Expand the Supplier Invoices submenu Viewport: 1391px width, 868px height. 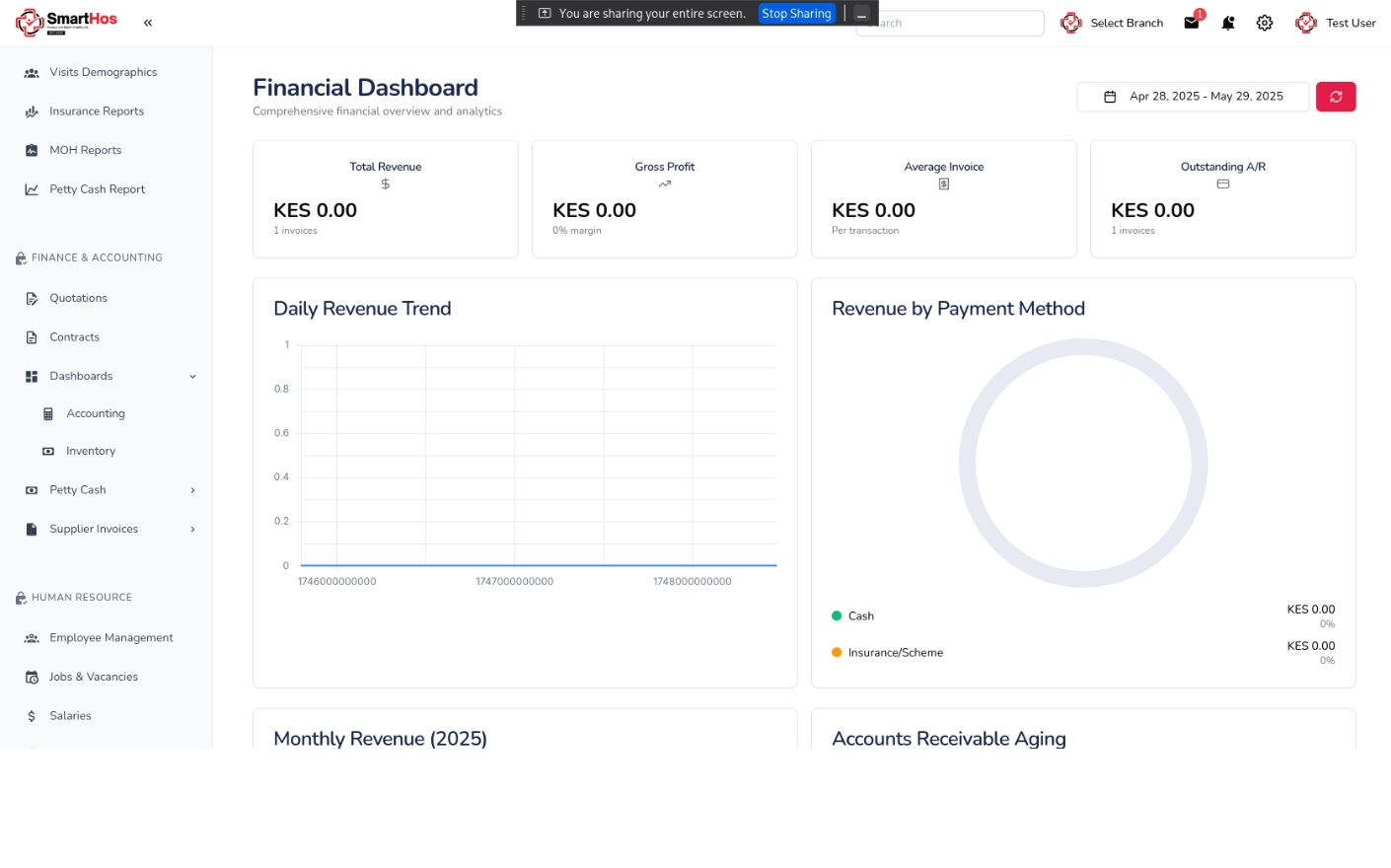click(x=192, y=530)
